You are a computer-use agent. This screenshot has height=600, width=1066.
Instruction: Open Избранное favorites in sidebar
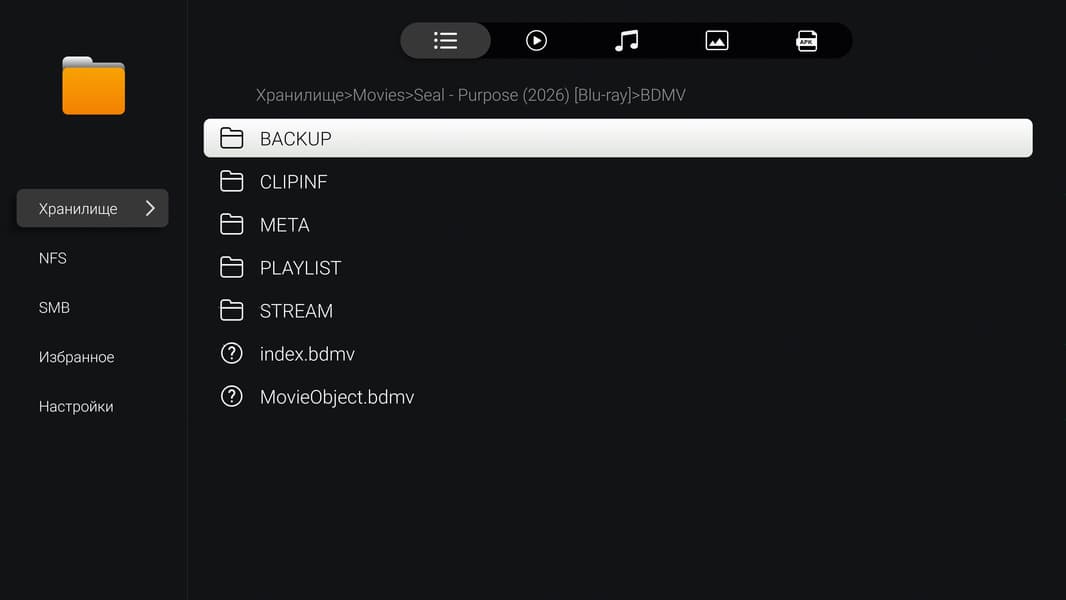pos(76,357)
